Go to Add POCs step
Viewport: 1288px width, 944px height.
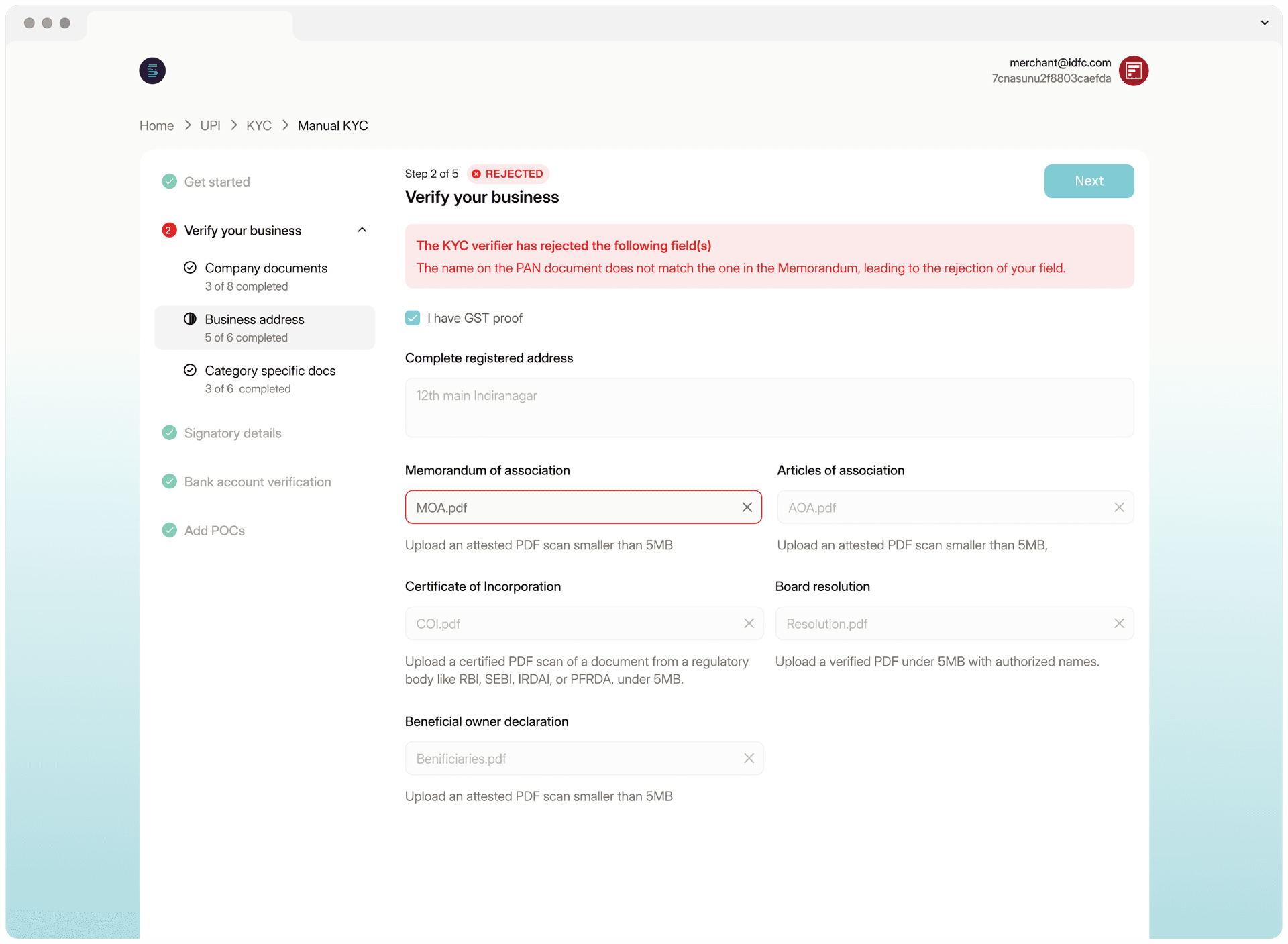215,531
